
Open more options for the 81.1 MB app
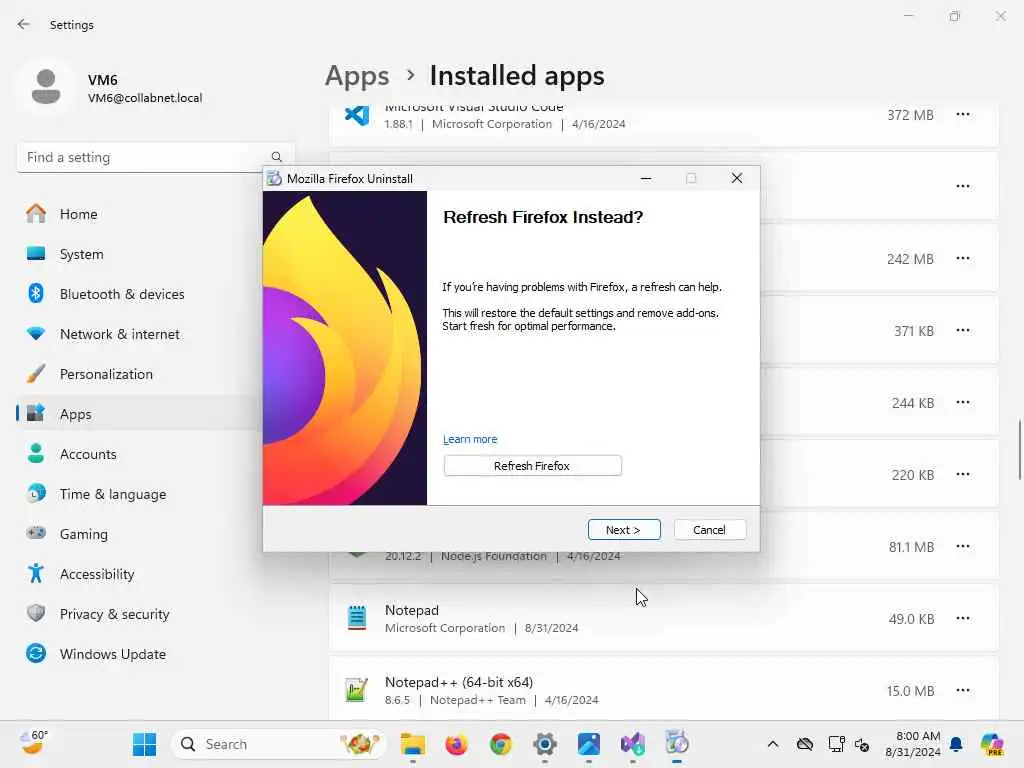click(963, 546)
